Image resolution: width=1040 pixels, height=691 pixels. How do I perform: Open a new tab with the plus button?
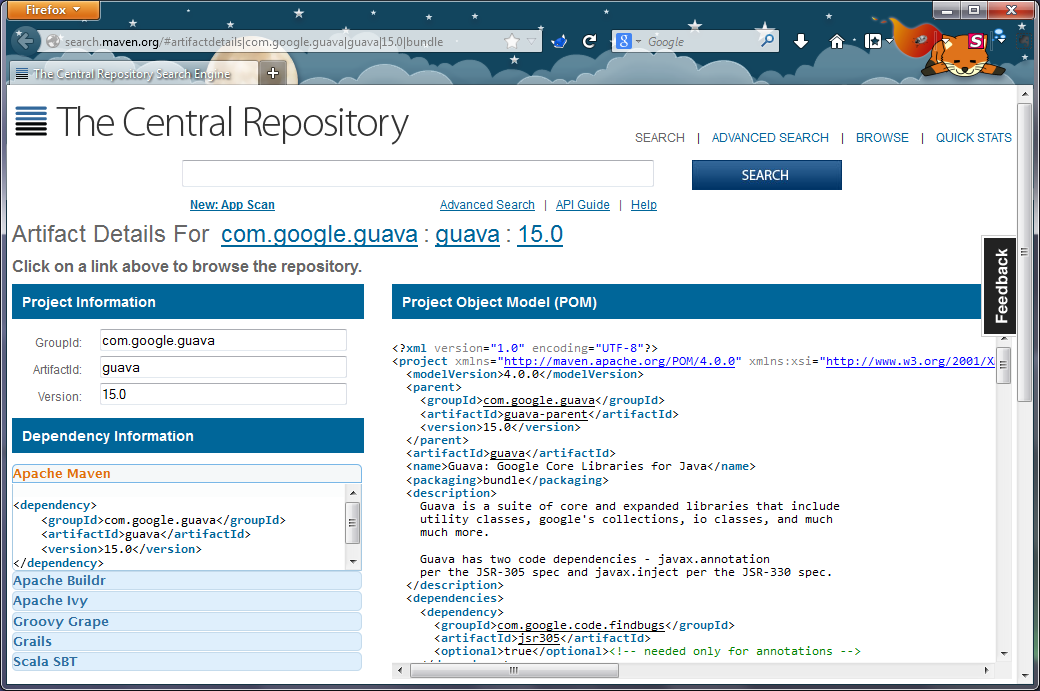click(x=273, y=73)
